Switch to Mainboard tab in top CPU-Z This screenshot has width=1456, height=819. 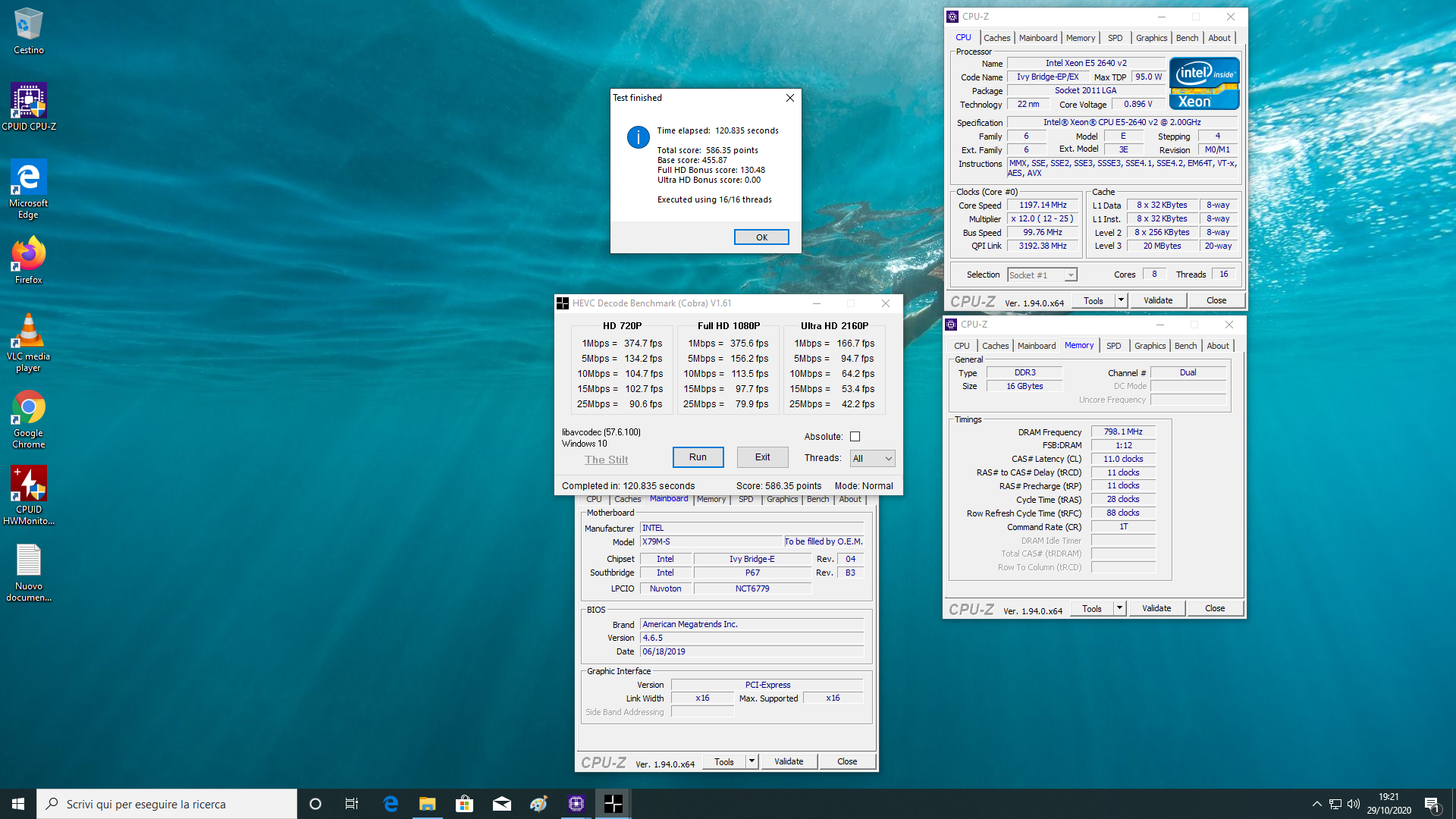click(1038, 38)
